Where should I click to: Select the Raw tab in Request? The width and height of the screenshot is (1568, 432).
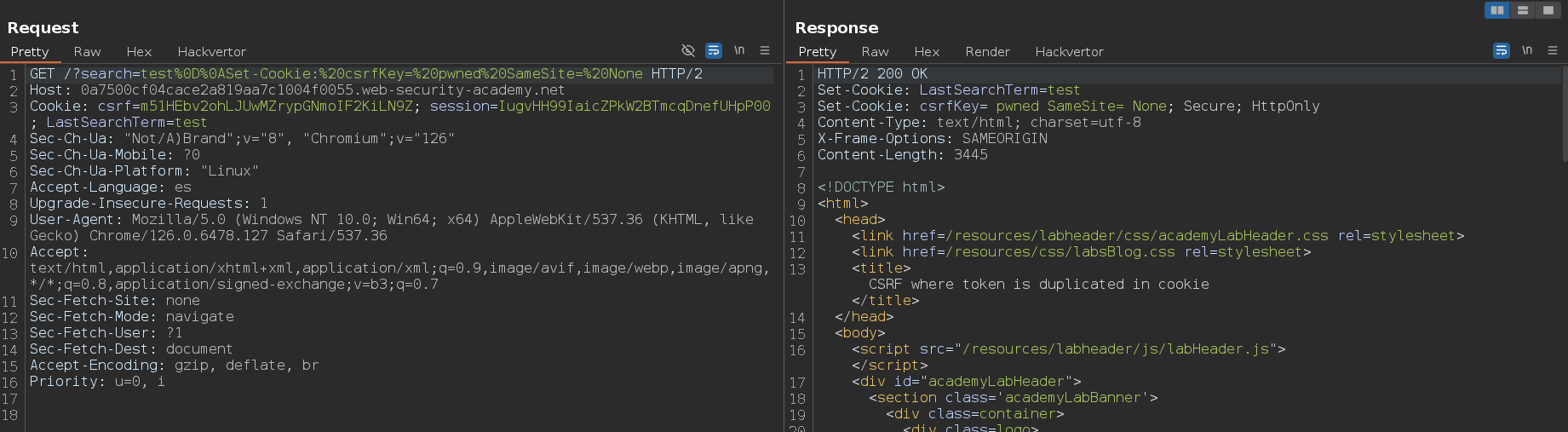[x=87, y=52]
